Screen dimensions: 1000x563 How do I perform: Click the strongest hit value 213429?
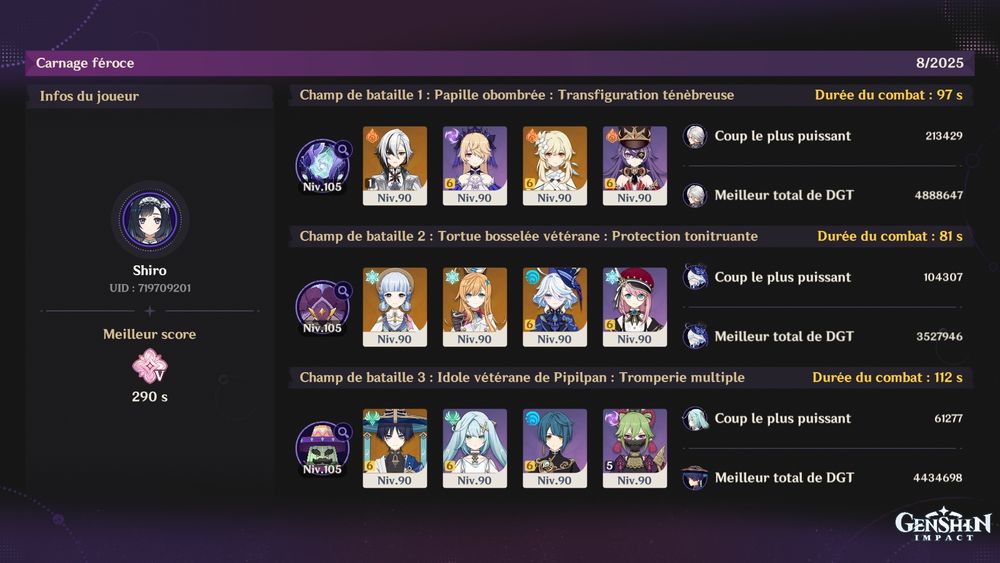[x=944, y=136]
